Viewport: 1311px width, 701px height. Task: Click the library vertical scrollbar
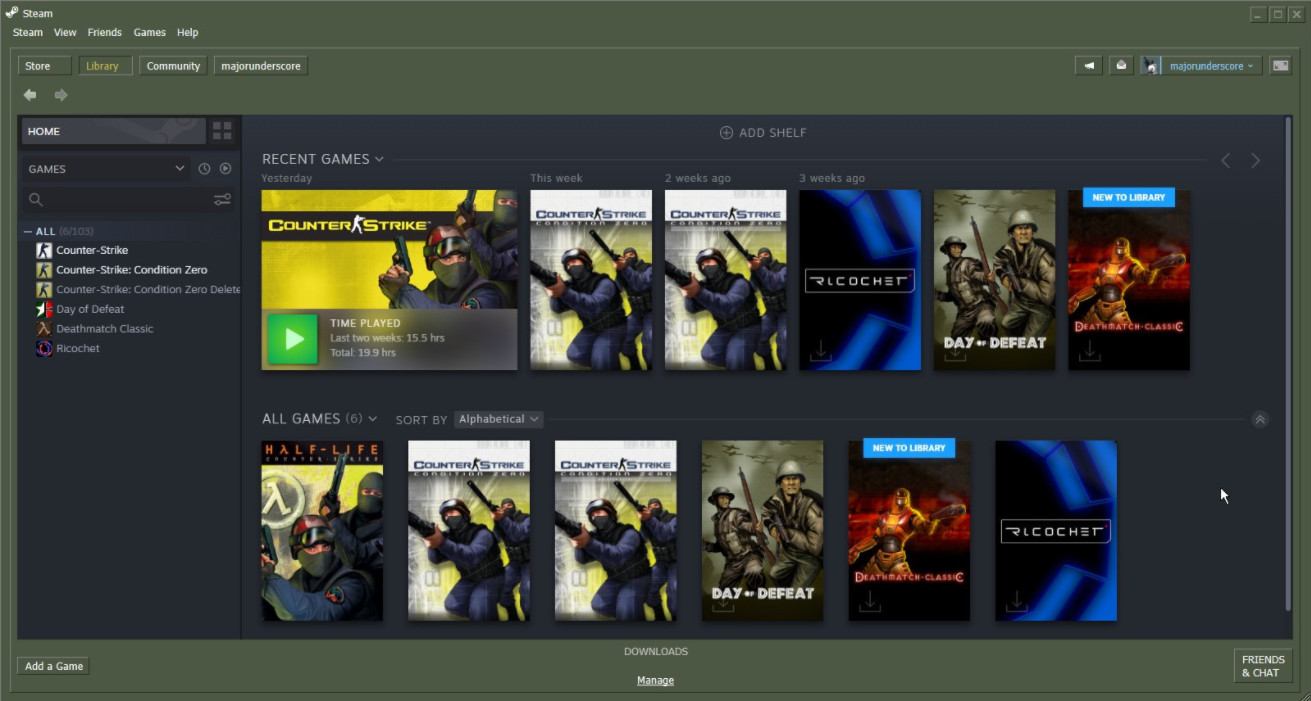(x=1288, y=362)
